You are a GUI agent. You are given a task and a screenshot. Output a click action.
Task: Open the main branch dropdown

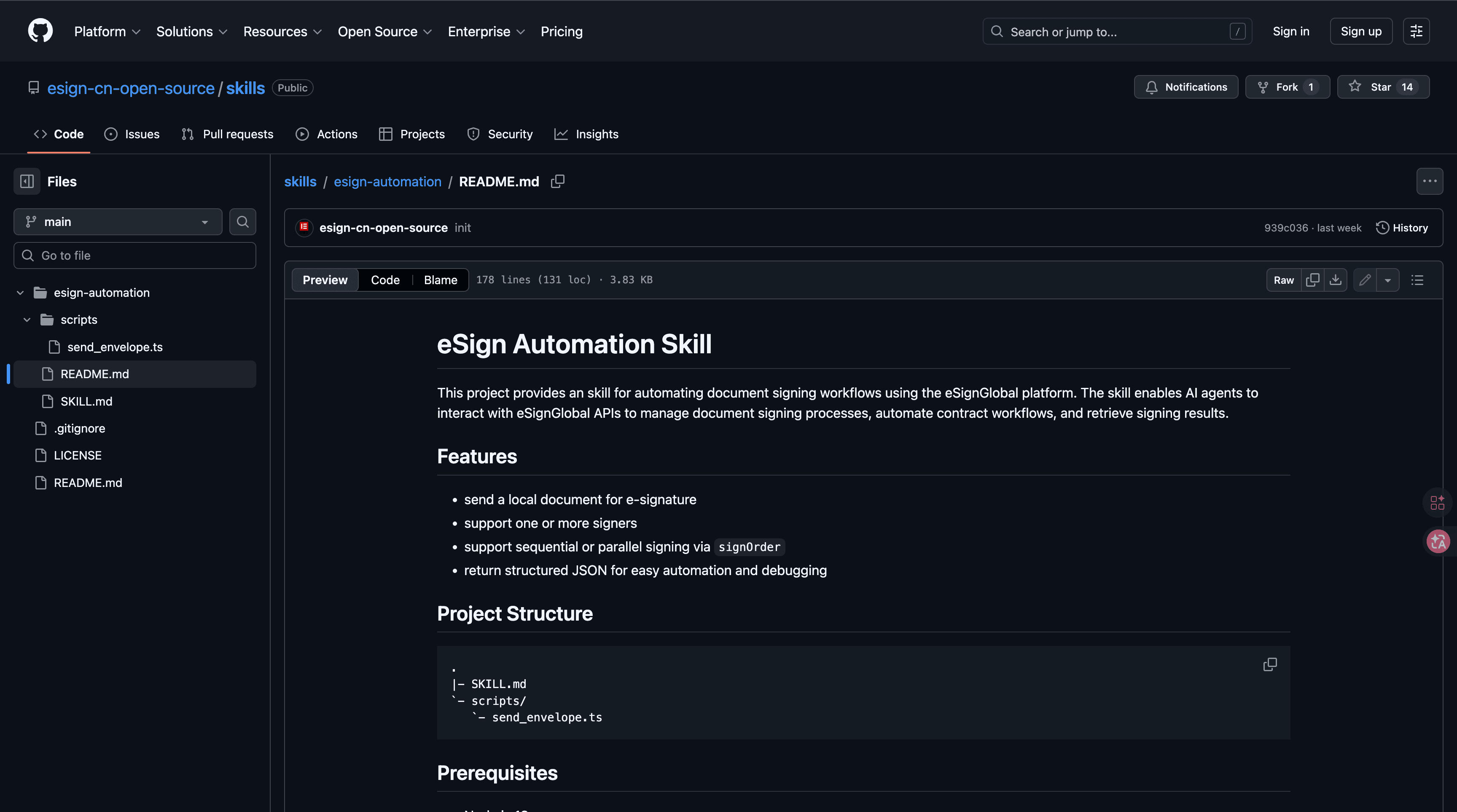pos(118,222)
